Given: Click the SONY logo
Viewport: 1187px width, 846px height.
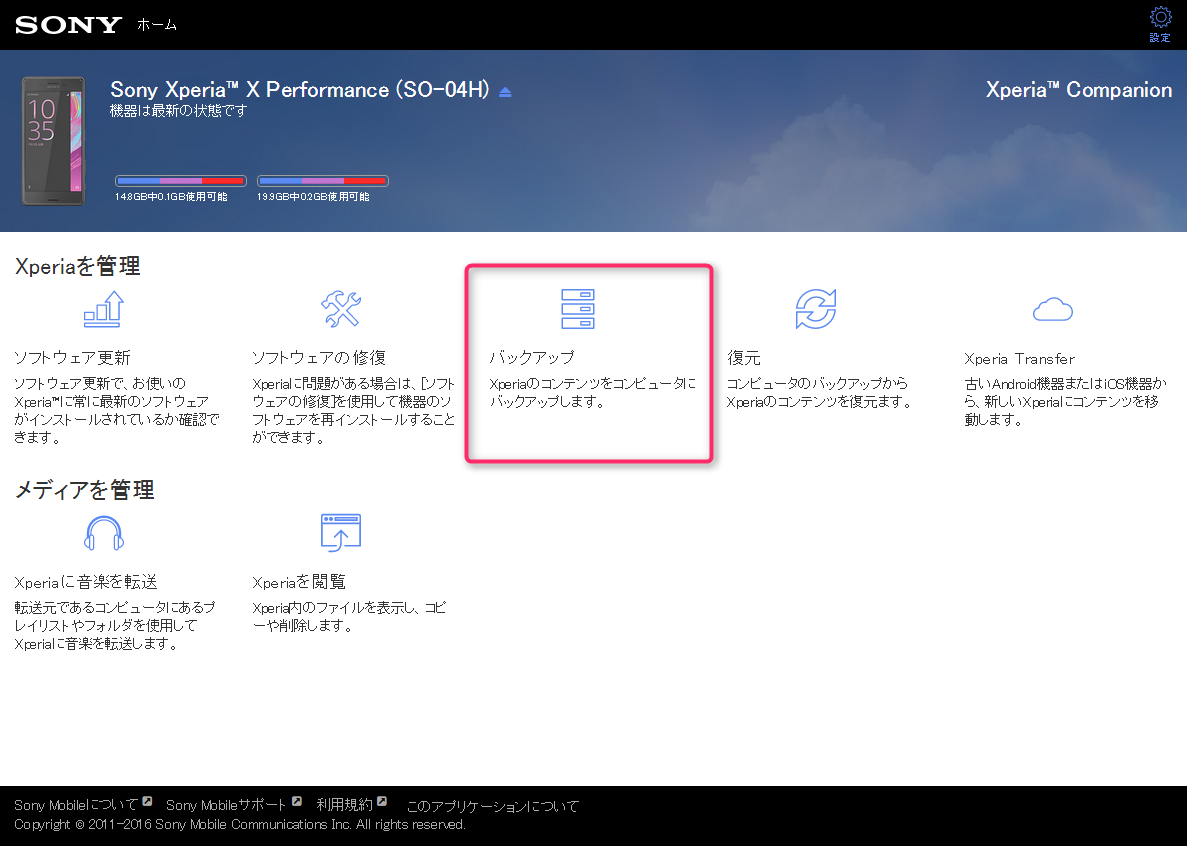Looking at the screenshot, I should (x=68, y=25).
